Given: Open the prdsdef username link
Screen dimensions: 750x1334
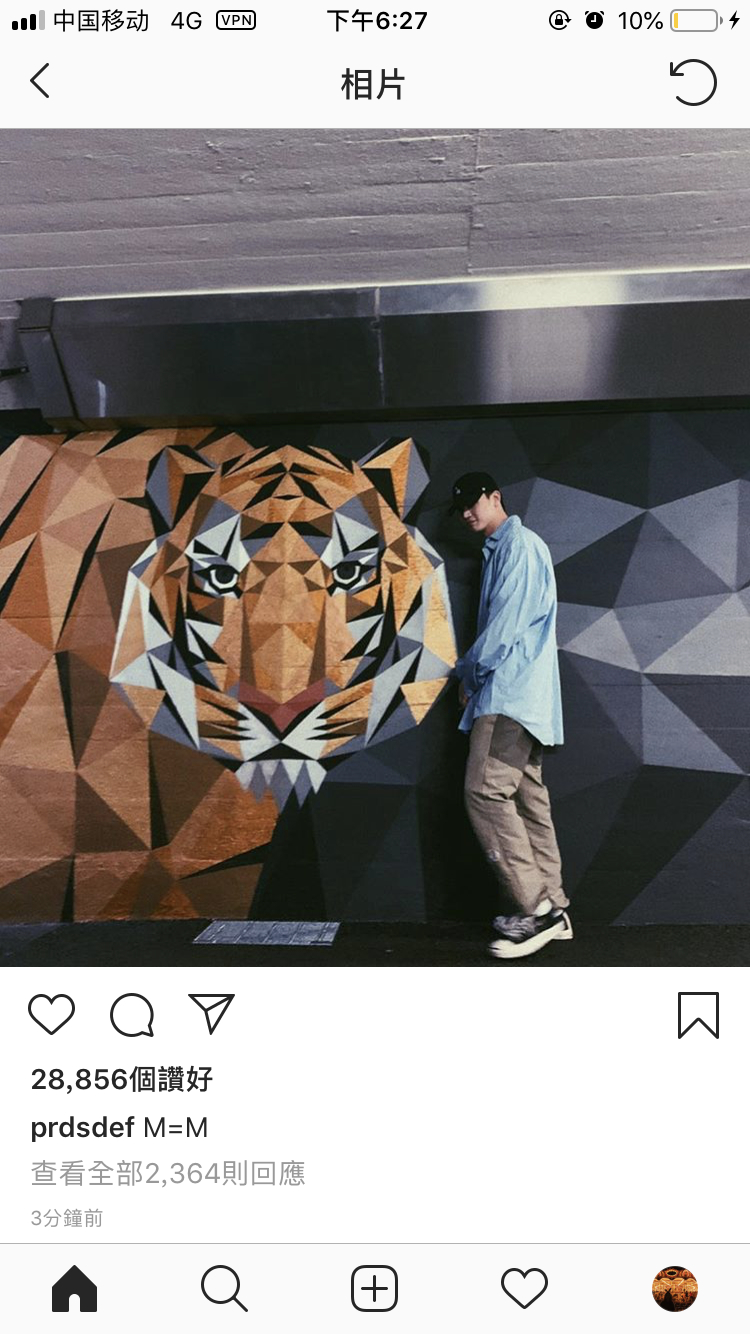Looking at the screenshot, I should coord(82,1128).
